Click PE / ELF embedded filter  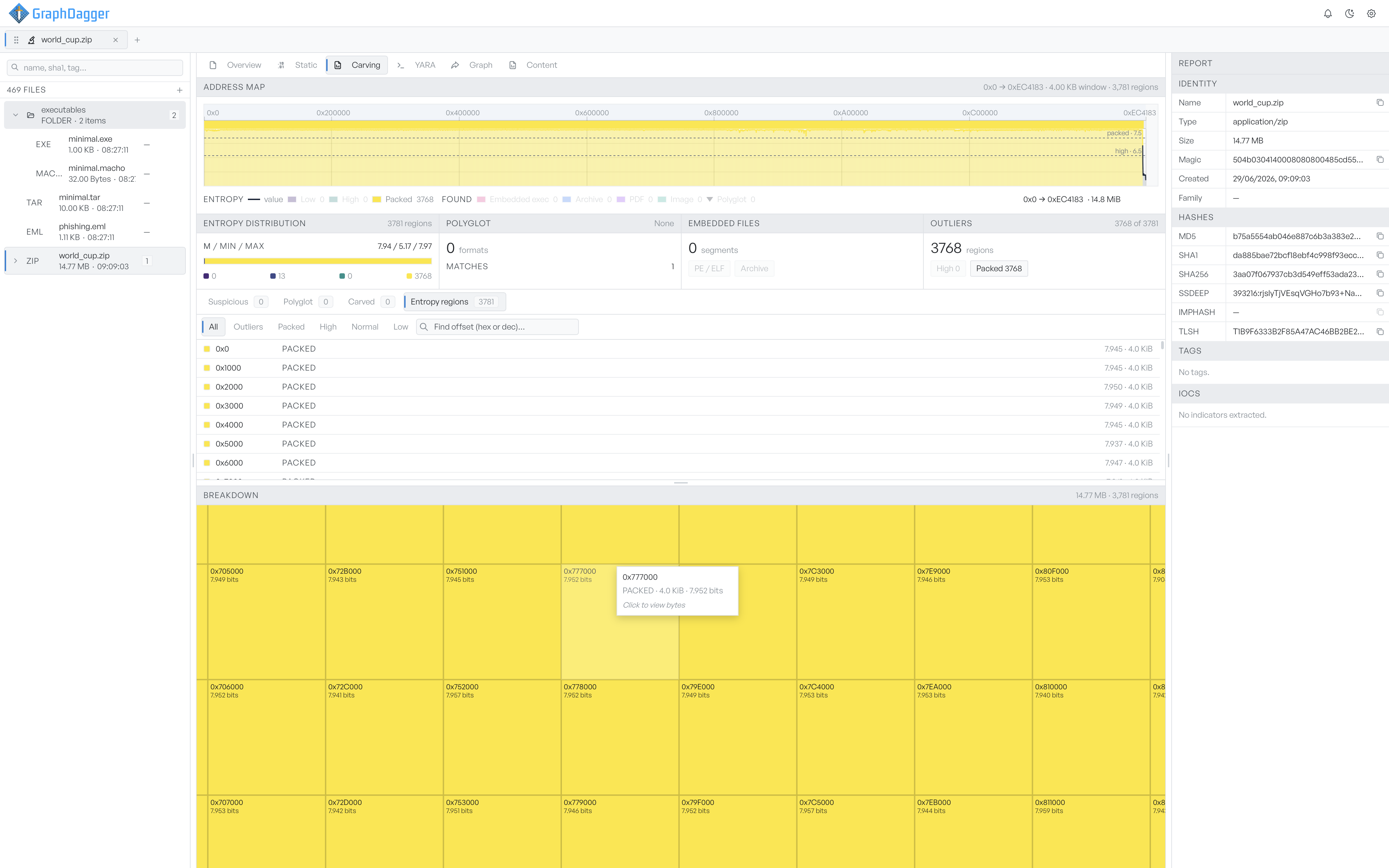(x=709, y=269)
